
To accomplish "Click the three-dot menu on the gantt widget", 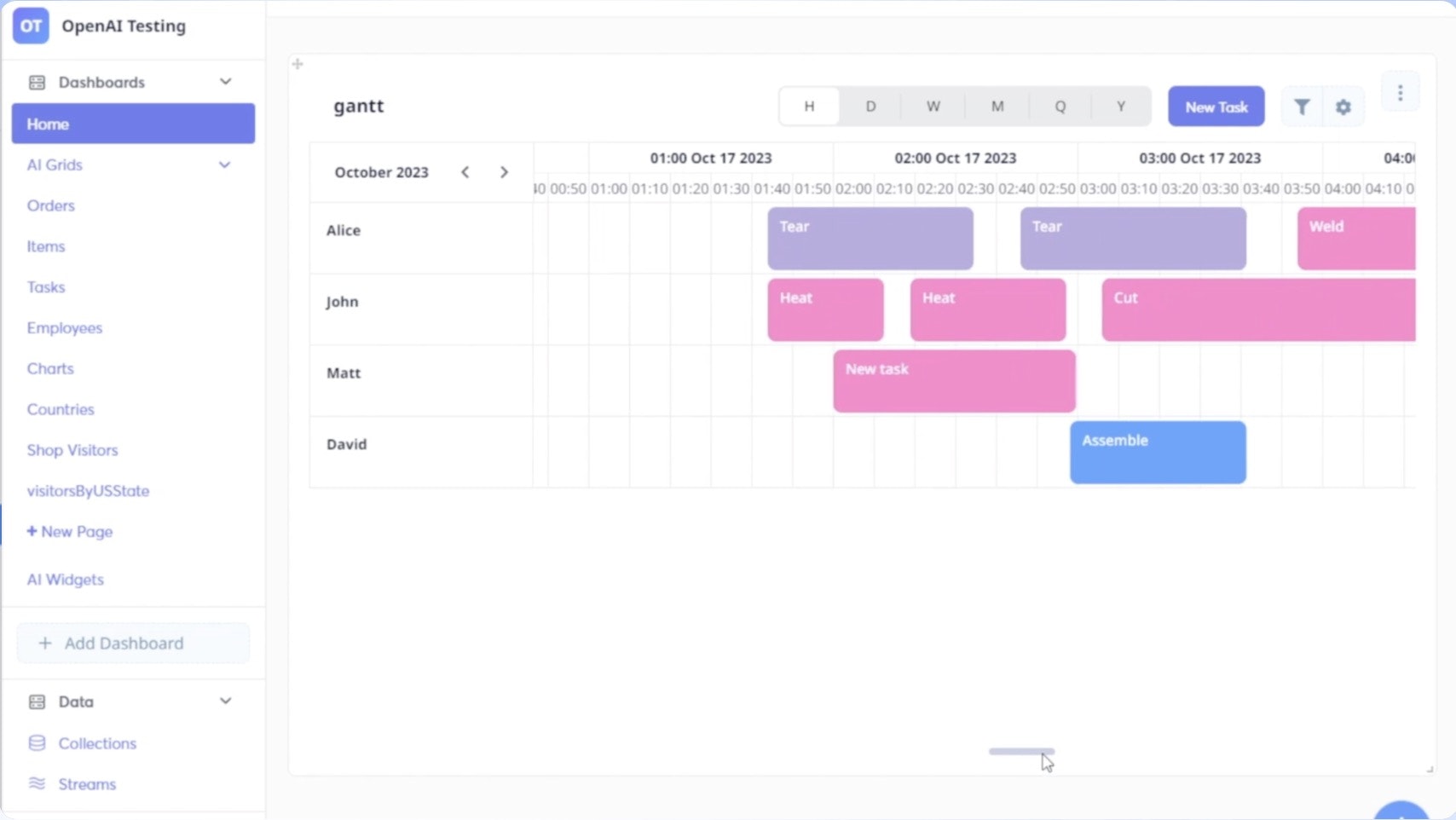I will click(1399, 92).
